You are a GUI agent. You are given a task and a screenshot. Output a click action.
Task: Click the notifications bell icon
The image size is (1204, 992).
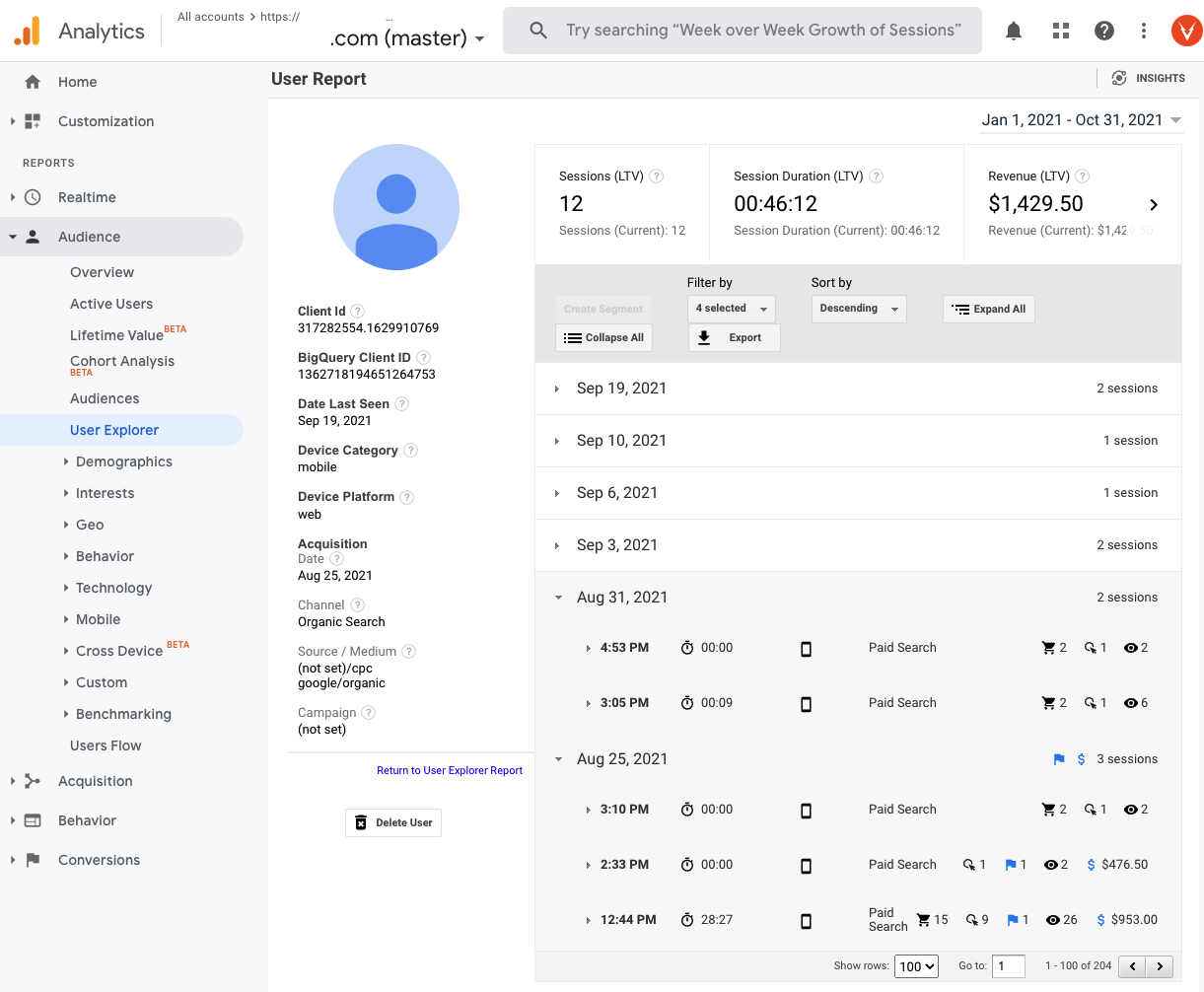coord(1013,31)
